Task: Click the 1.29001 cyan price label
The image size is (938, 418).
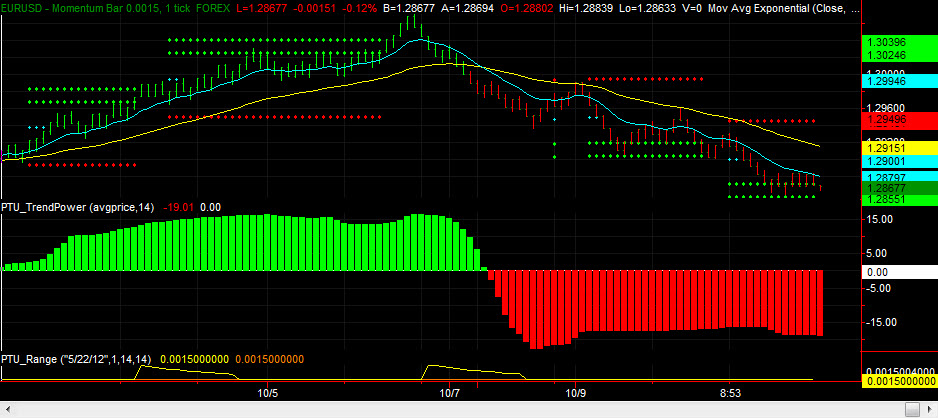Action: [x=899, y=161]
